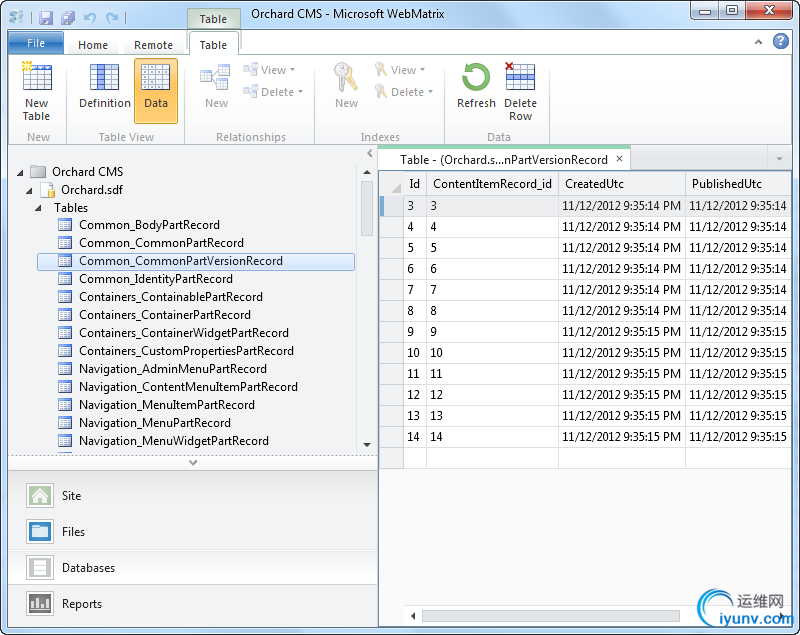Viewport: 800px width, 635px height.
Task: Select Containers_CustomPropertiesPartRecord table
Action: (x=186, y=351)
